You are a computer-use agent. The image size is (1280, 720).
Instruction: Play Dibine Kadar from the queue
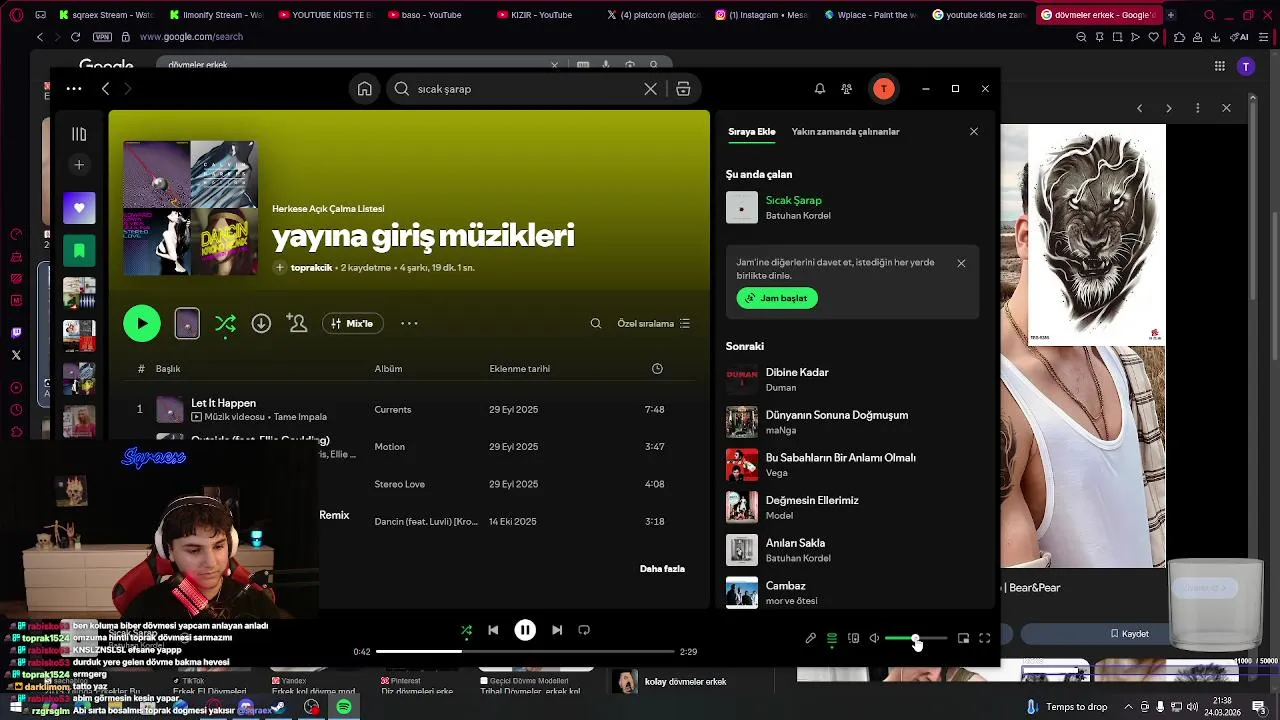click(x=852, y=379)
